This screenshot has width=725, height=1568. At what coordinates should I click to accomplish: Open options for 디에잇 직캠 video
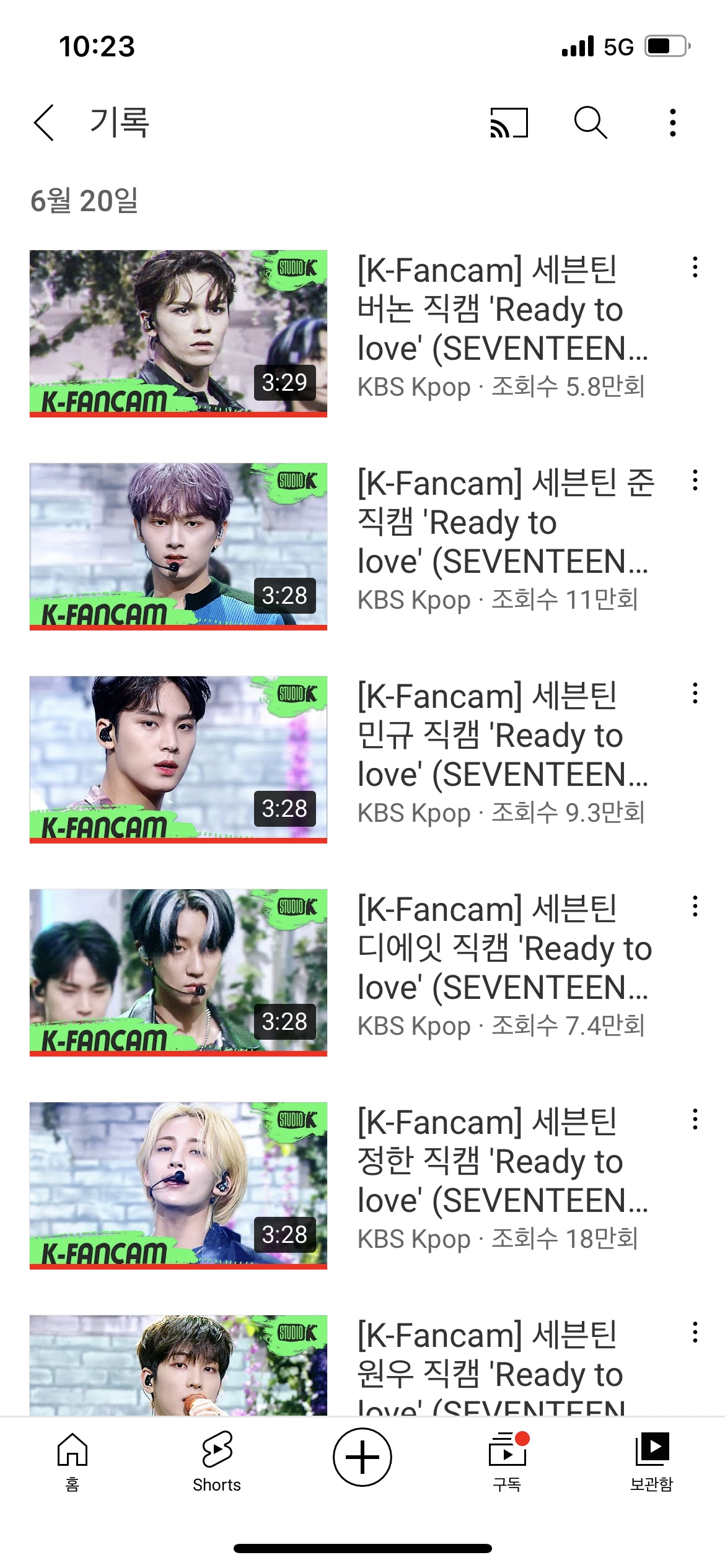[x=695, y=906]
